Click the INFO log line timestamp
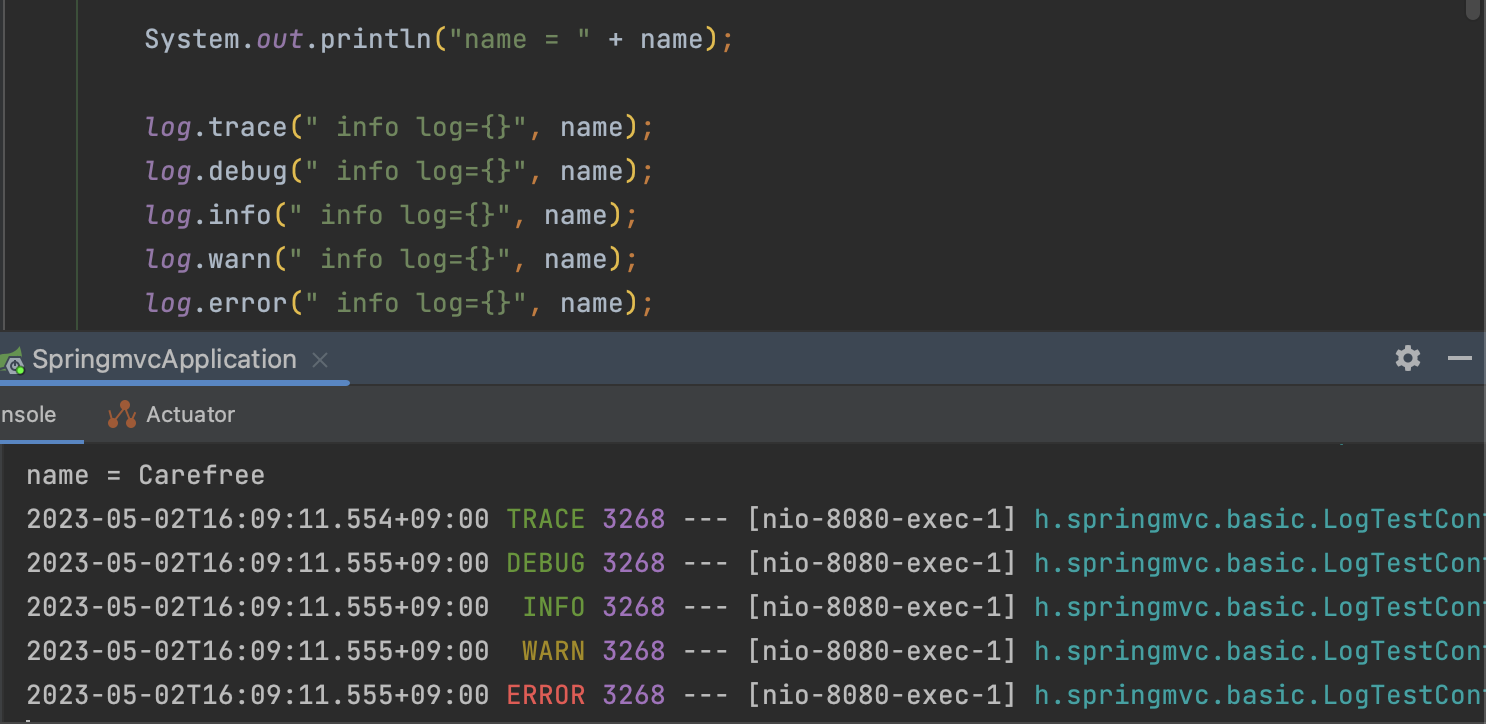Screen dimensions: 1486x724 click(257, 607)
